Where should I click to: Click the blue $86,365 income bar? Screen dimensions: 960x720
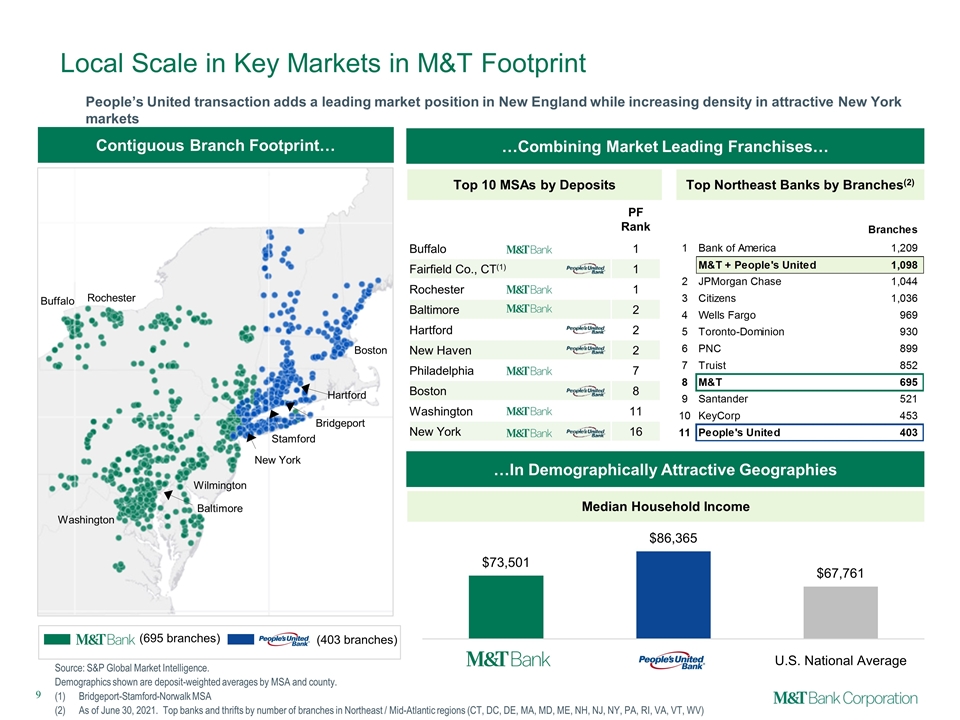point(673,594)
